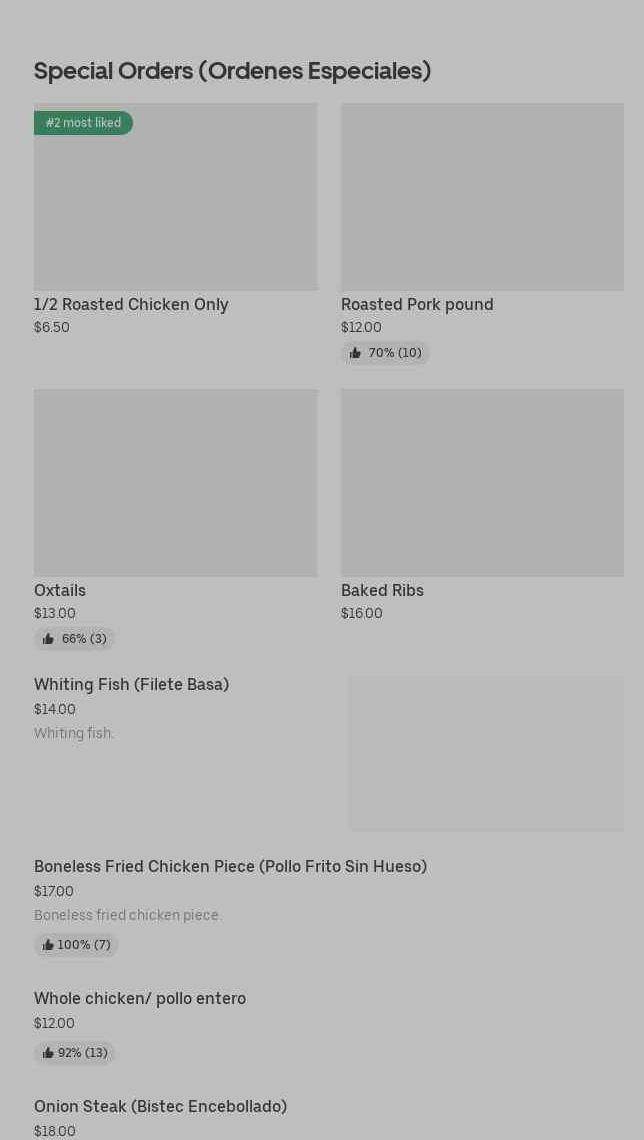Open Boneless Fried Chicken Piece item
Image resolution: width=644 pixels, height=1140 pixels.
point(230,866)
